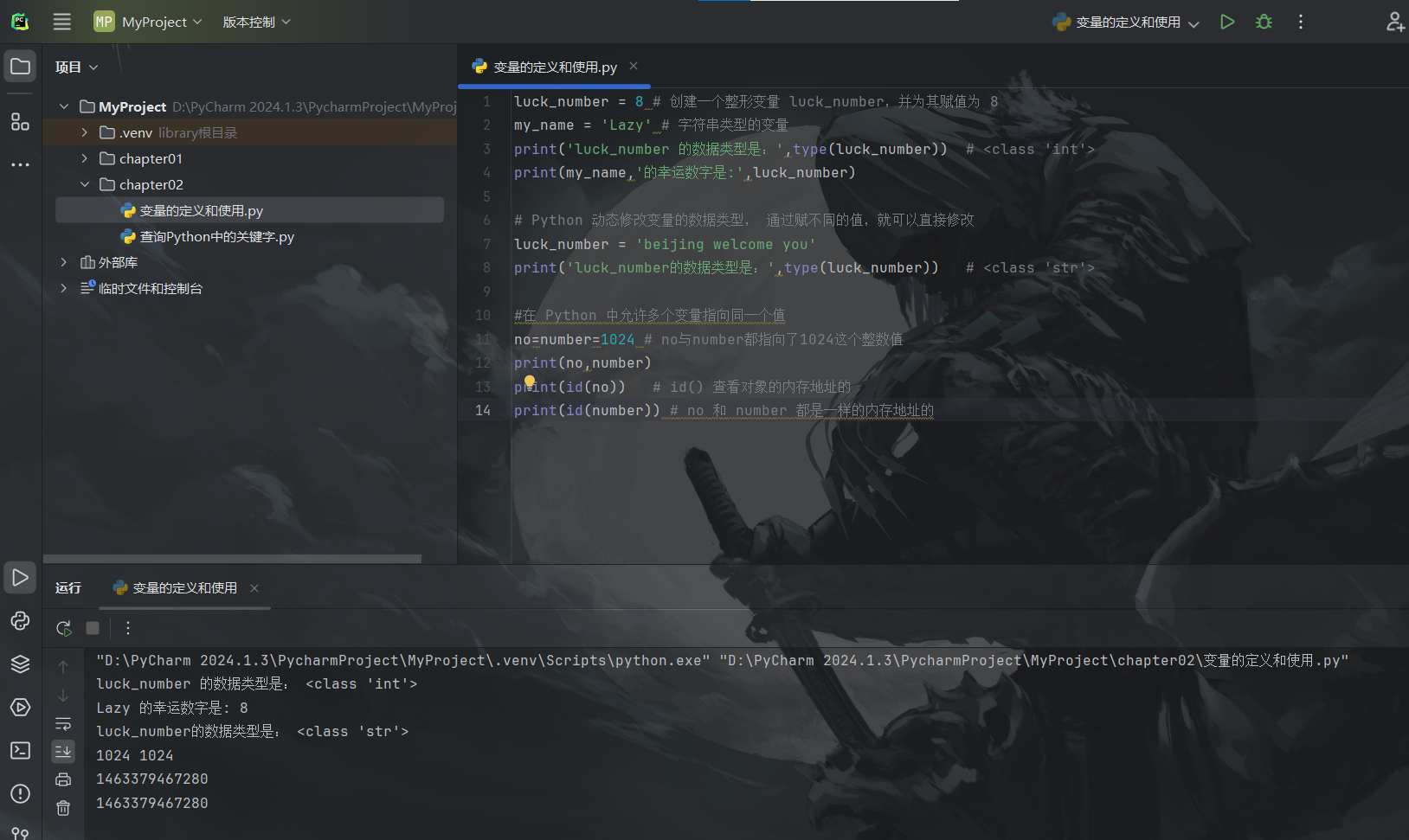Screen dimensions: 1409x840
Task: Open the Project tool window icon
Action: pyautogui.click(x=20, y=67)
